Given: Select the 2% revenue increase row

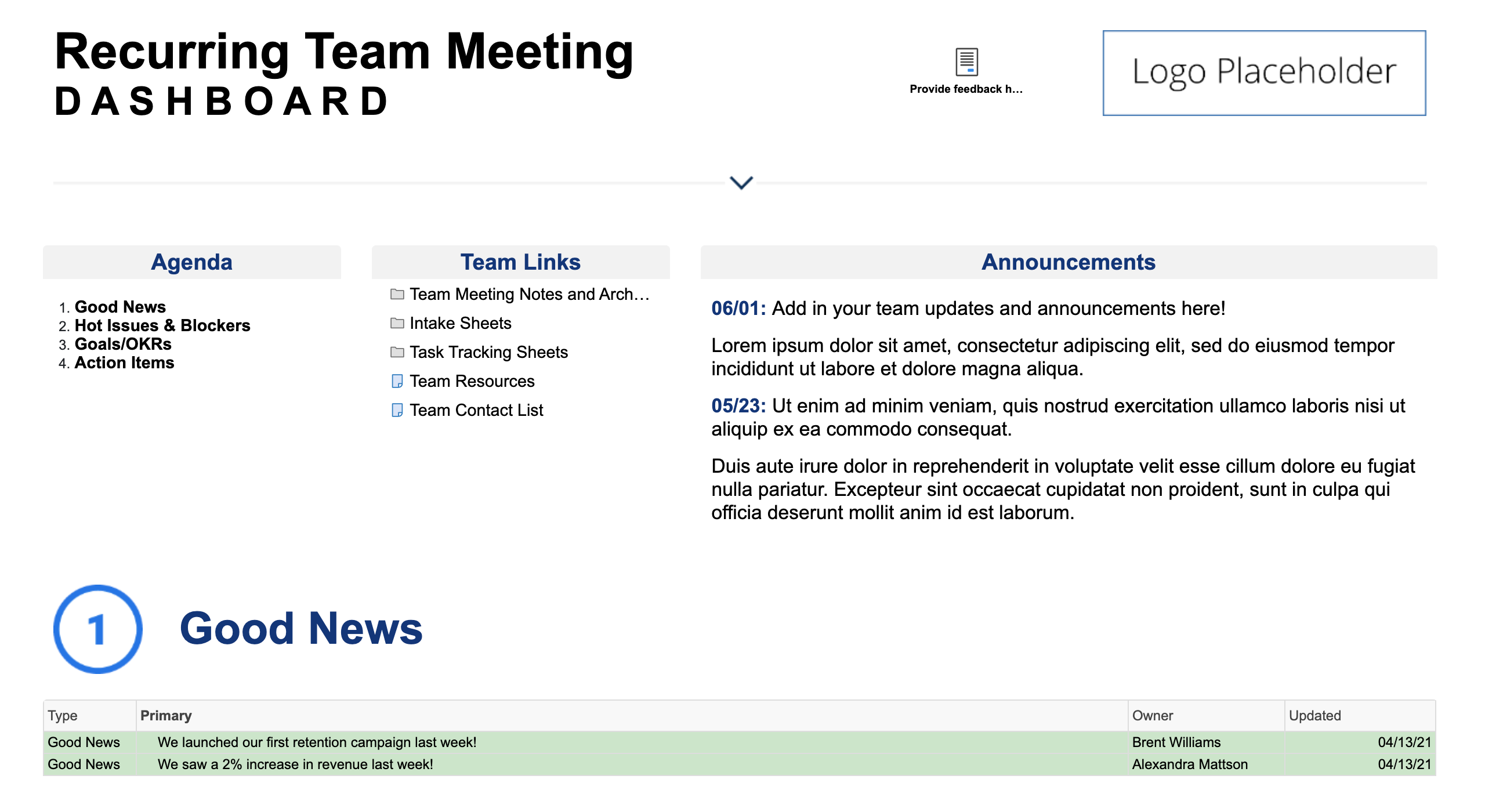Looking at the screenshot, I should pyautogui.click(x=740, y=764).
